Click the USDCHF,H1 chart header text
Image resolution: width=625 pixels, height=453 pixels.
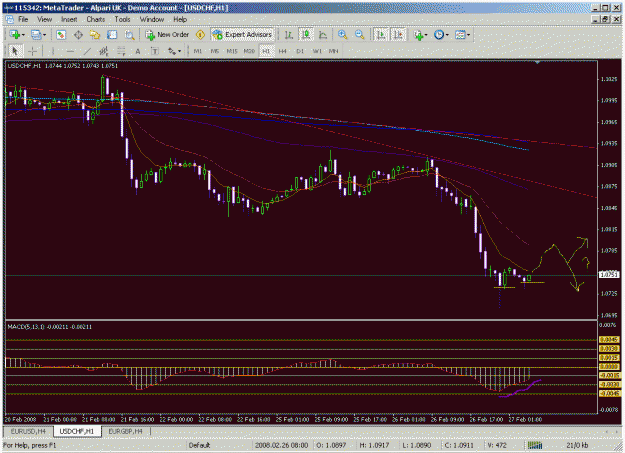[62, 66]
